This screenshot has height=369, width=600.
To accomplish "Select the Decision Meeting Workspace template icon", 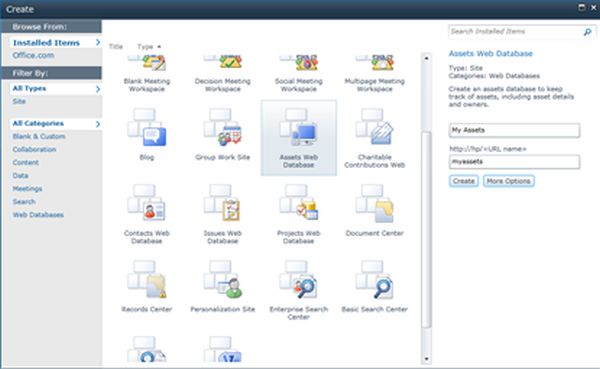I will (x=223, y=62).
